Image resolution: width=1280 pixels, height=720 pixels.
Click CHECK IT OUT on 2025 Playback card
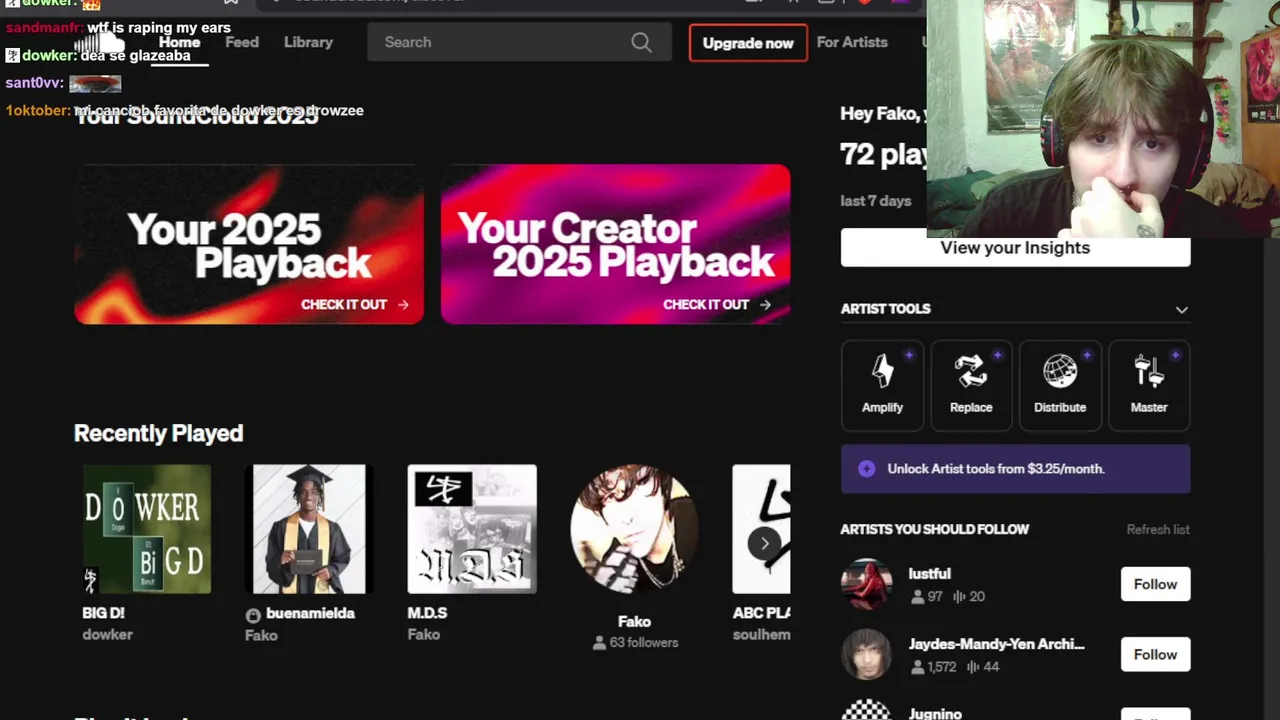click(354, 305)
